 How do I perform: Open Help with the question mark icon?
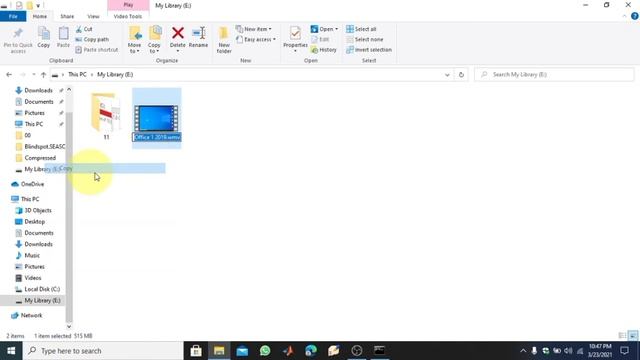[x=634, y=16]
